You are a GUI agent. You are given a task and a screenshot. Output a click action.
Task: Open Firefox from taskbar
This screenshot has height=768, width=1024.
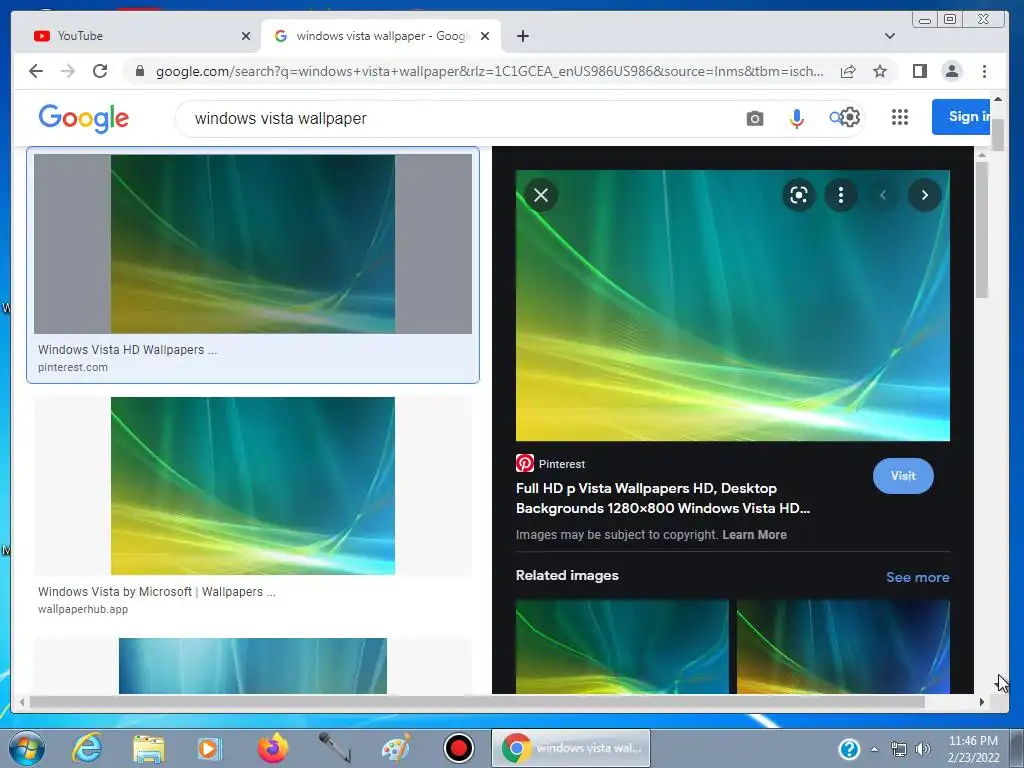click(273, 748)
